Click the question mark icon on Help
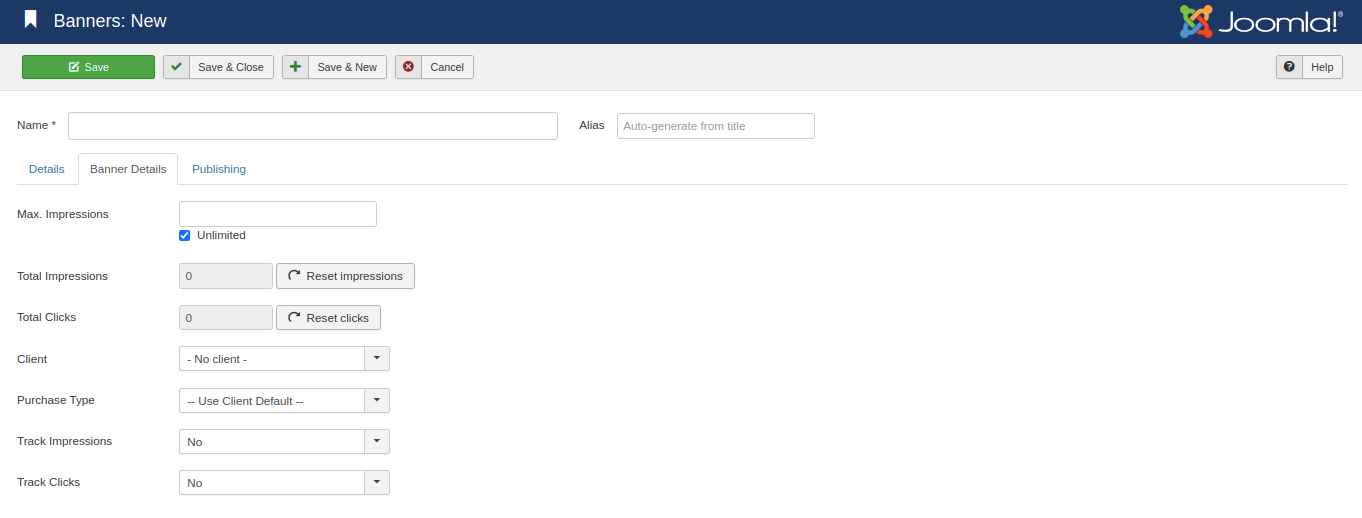The width and height of the screenshot is (1362, 518). (x=1289, y=67)
